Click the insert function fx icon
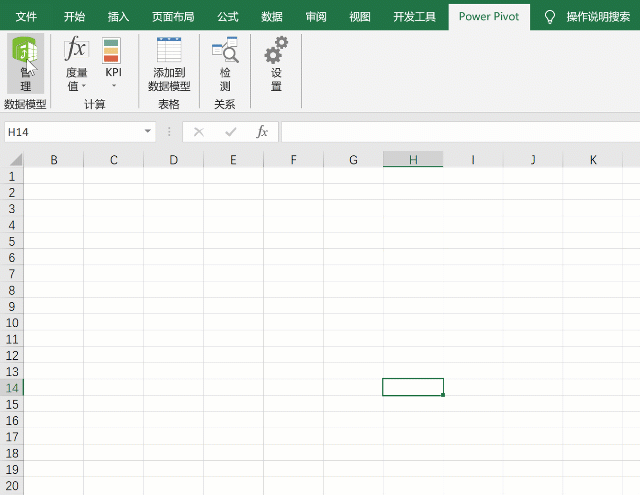Screen dimensions: 640x495 pyautogui.click(x=262, y=132)
